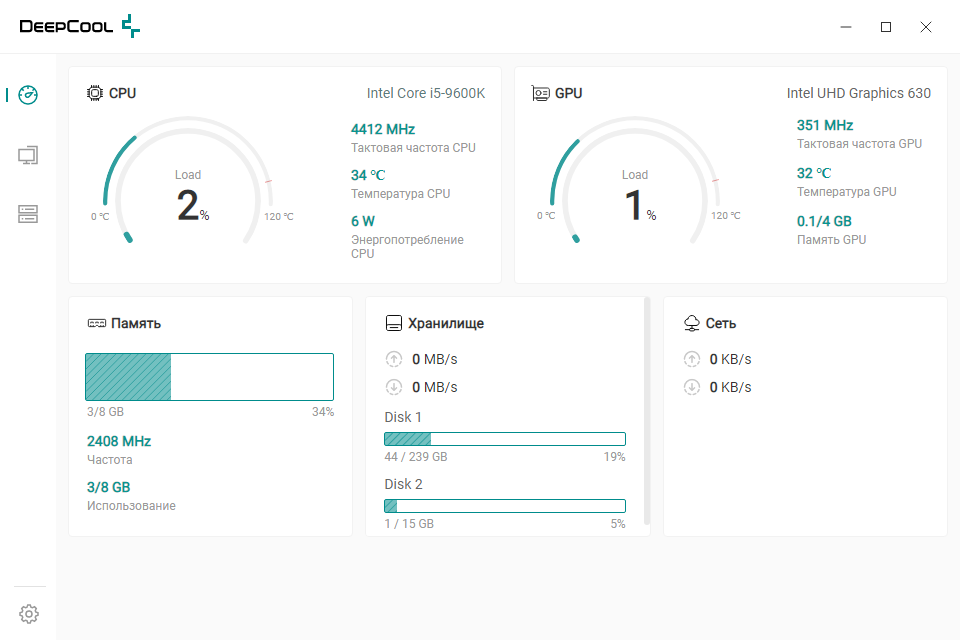Click the CPU chip icon
This screenshot has width=960, height=640.
click(x=95, y=93)
